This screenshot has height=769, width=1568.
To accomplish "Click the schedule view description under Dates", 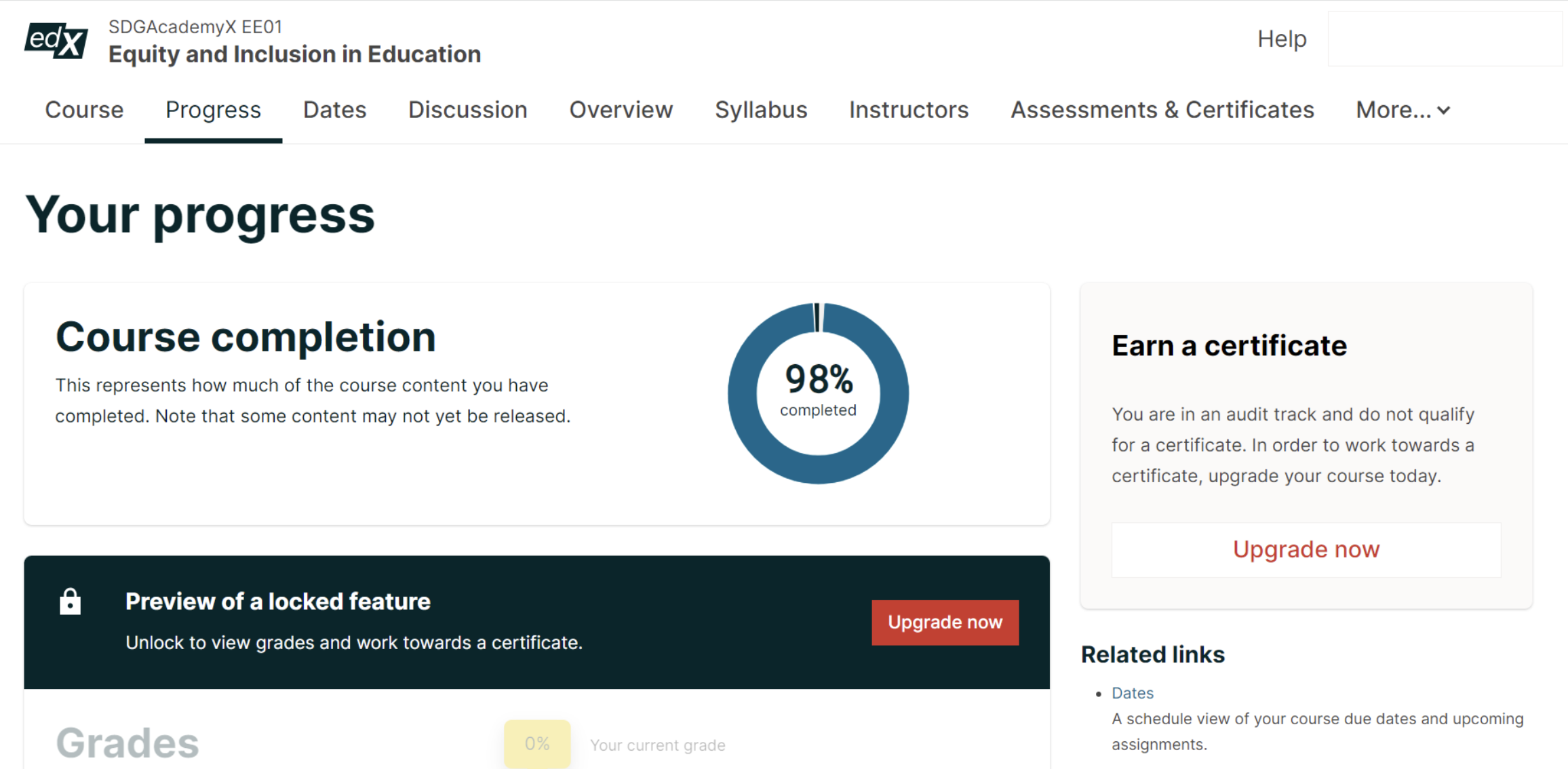I will click(1318, 732).
